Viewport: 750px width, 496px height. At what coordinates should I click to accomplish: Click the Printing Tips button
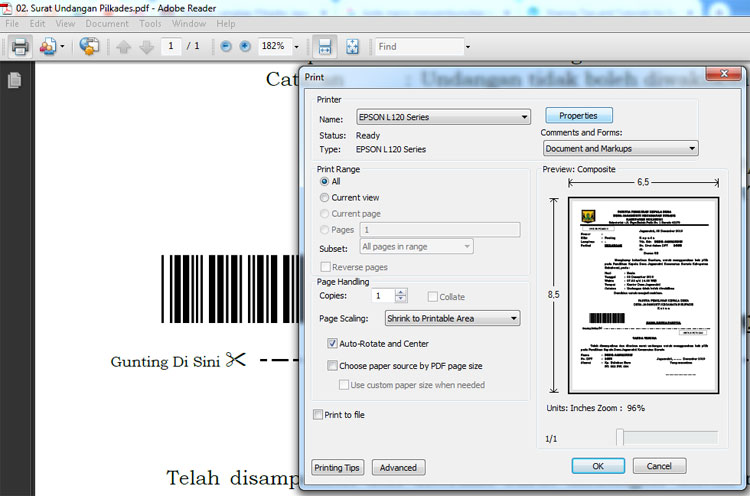coord(337,467)
